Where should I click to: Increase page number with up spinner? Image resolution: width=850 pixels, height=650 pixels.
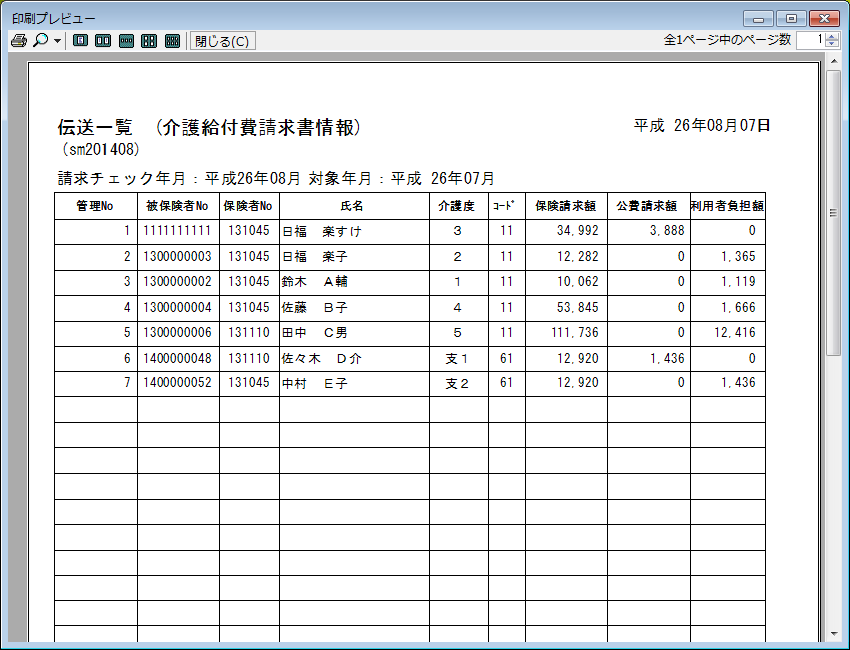833,36
